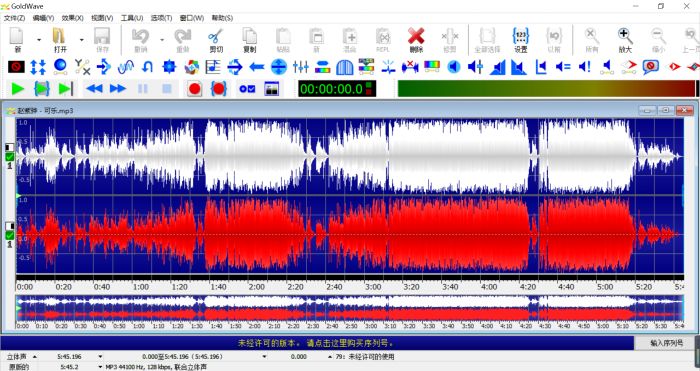The height and width of the screenshot is (371, 700).
Task: Expand dropdown arrow next to 新 button
Action: [x=39, y=40]
